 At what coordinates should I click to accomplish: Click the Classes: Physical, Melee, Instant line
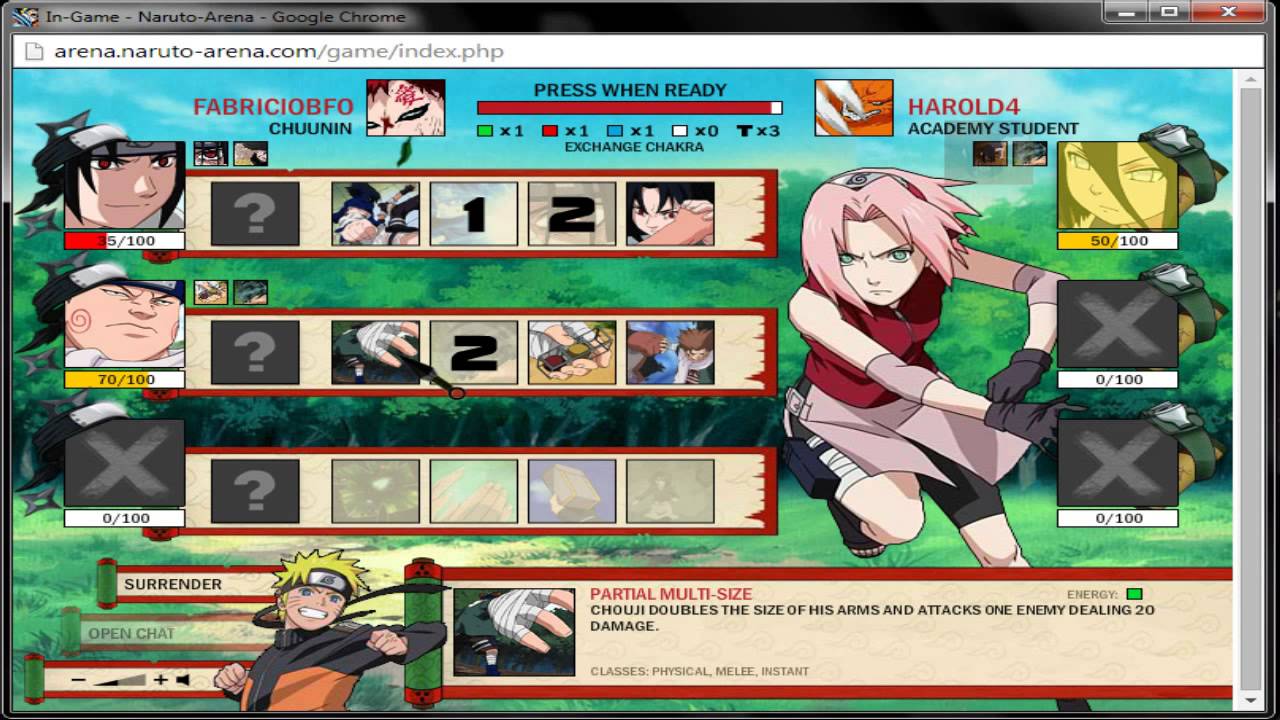(x=700, y=671)
